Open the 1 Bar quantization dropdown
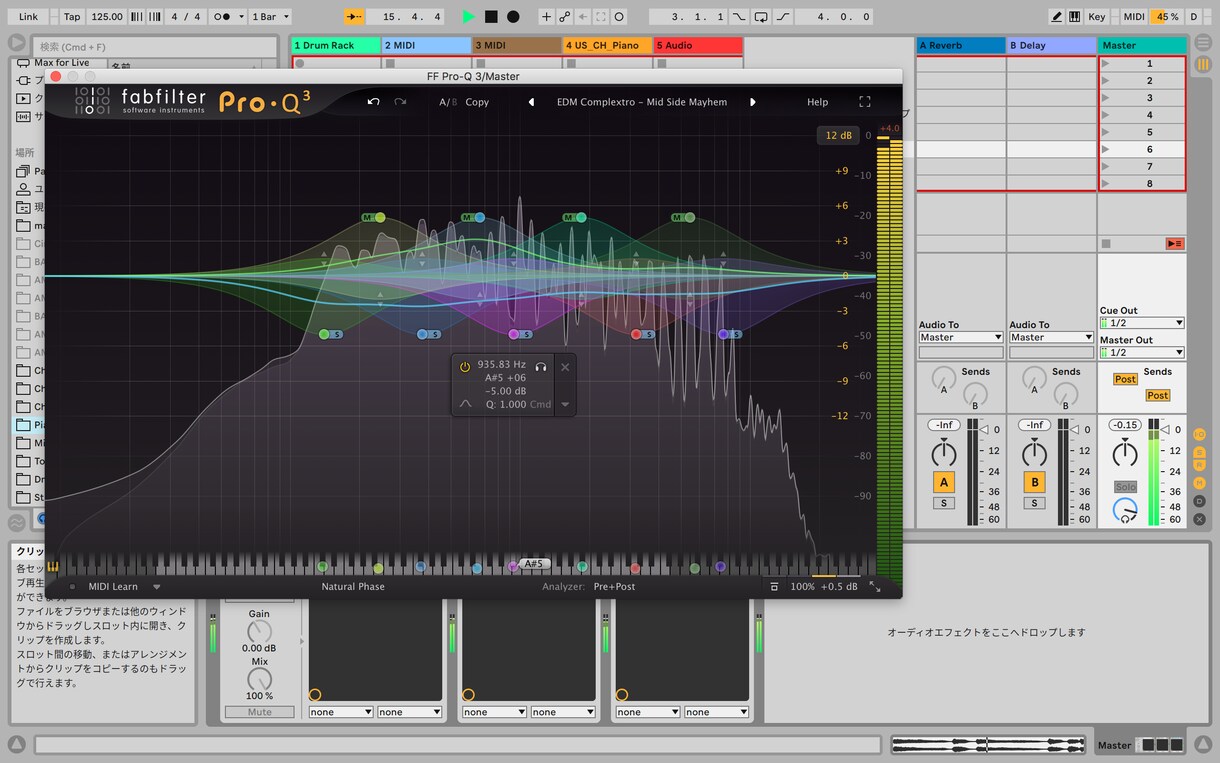The width and height of the screenshot is (1220, 763). 270,17
